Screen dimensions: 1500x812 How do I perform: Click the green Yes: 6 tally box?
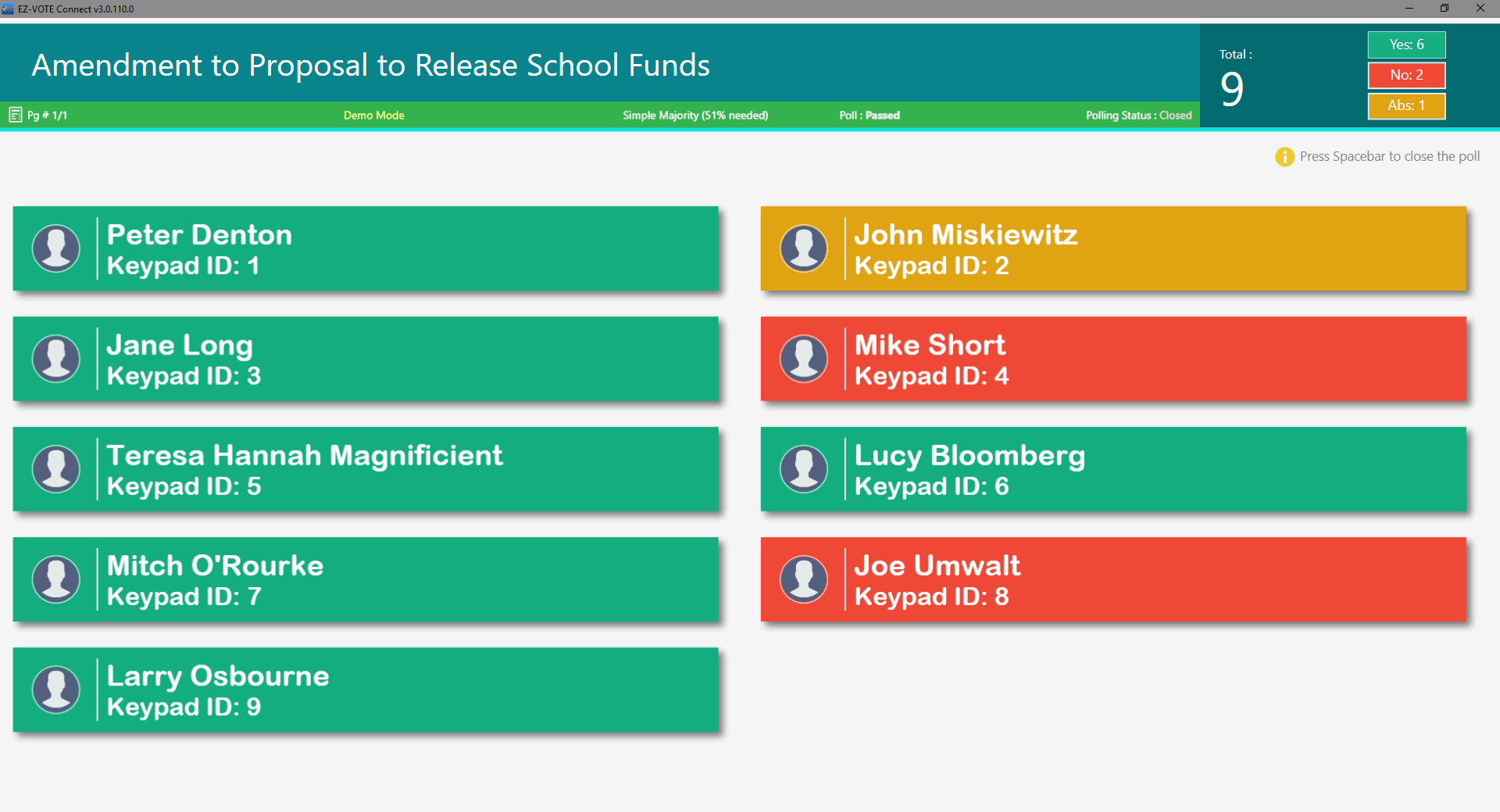(1406, 45)
